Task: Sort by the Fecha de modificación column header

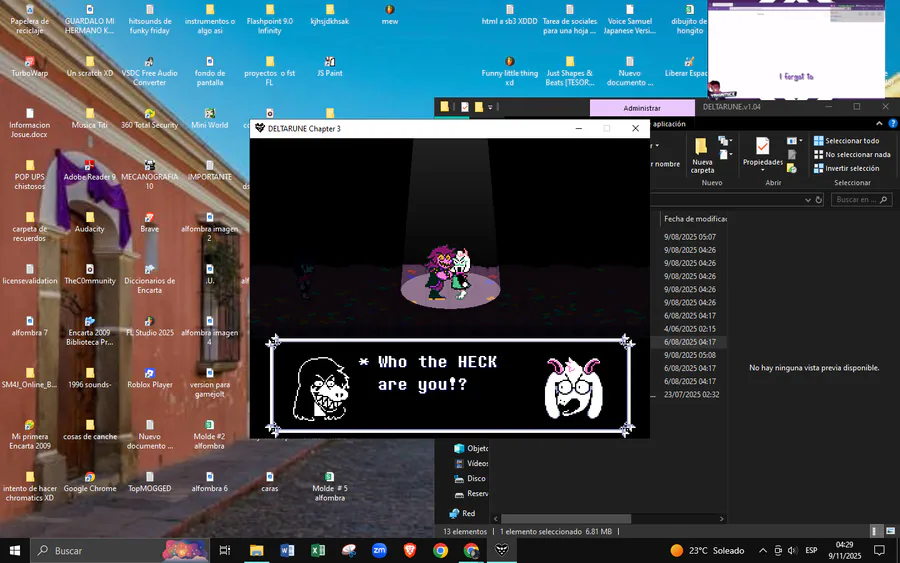Action: pyautogui.click(x=695, y=219)
